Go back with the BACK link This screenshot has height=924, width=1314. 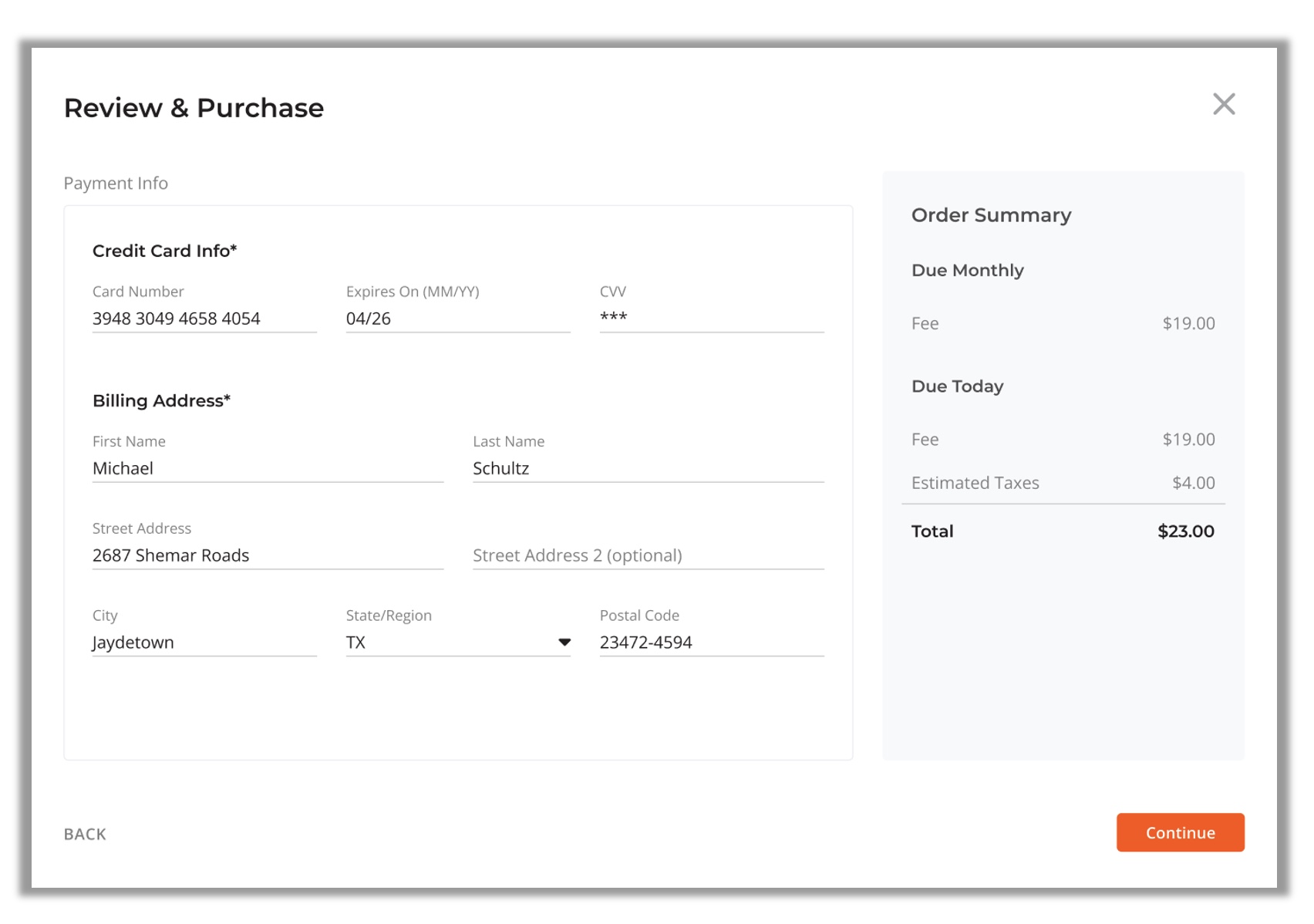coord(85,834)
